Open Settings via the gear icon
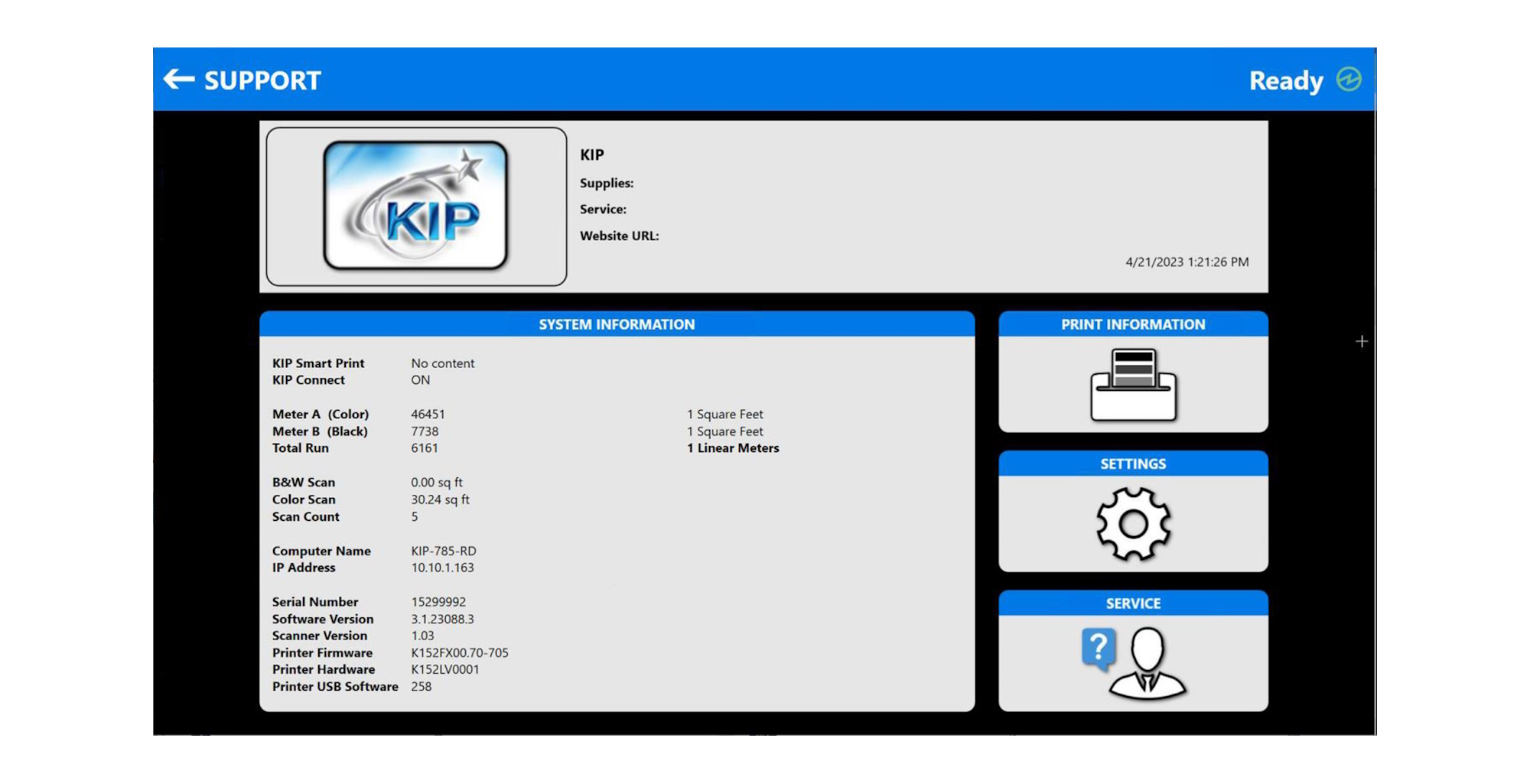This screenshot has width=1530, height=784. pos(1133,524)
